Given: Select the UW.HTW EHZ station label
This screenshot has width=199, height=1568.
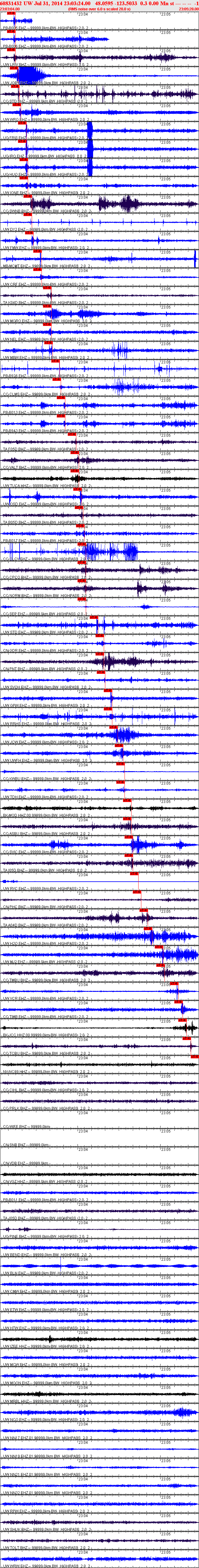Looking at the screenshot, I should (x=46, y=1328).
